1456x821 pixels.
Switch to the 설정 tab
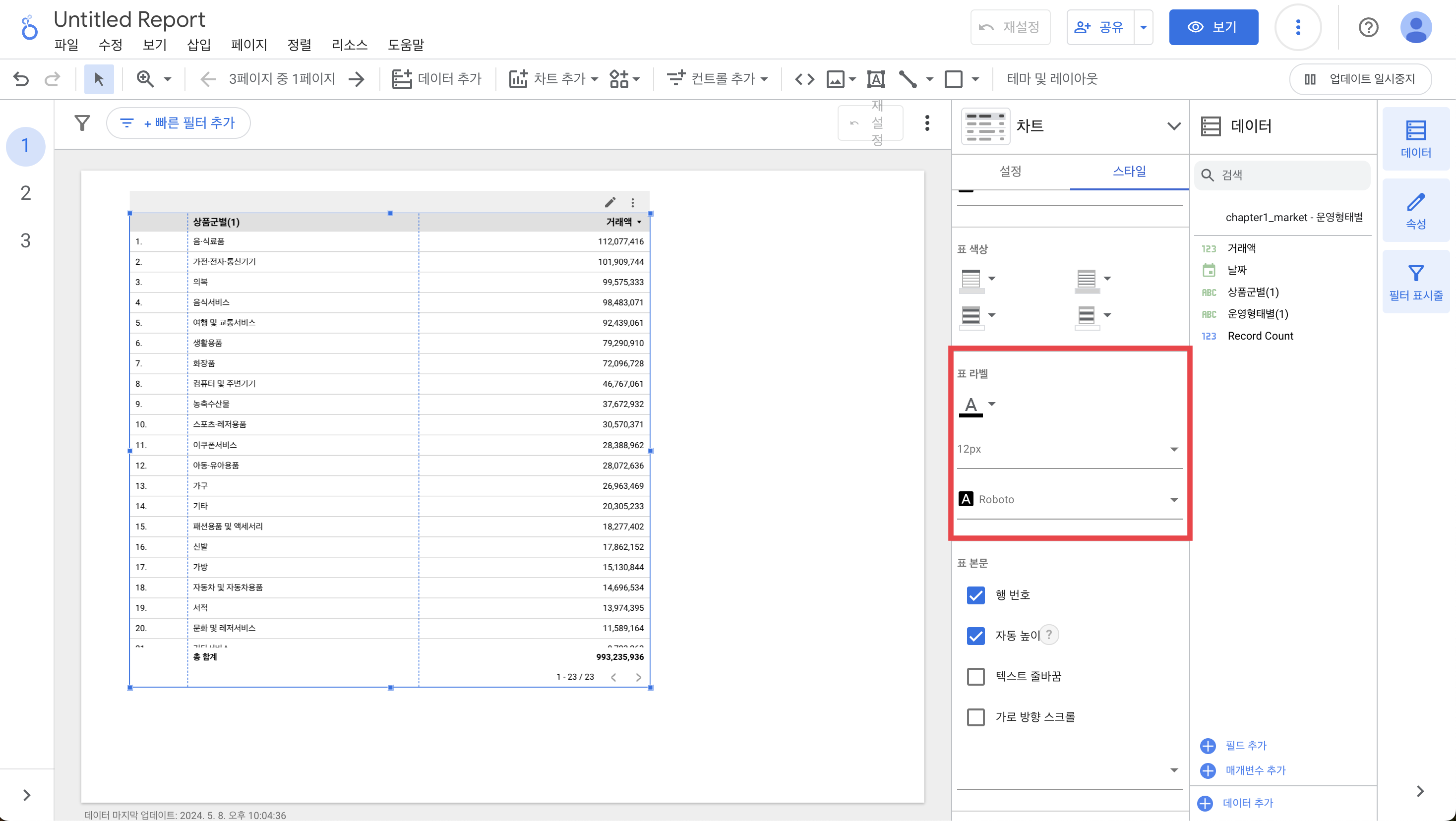[1010, 171]
